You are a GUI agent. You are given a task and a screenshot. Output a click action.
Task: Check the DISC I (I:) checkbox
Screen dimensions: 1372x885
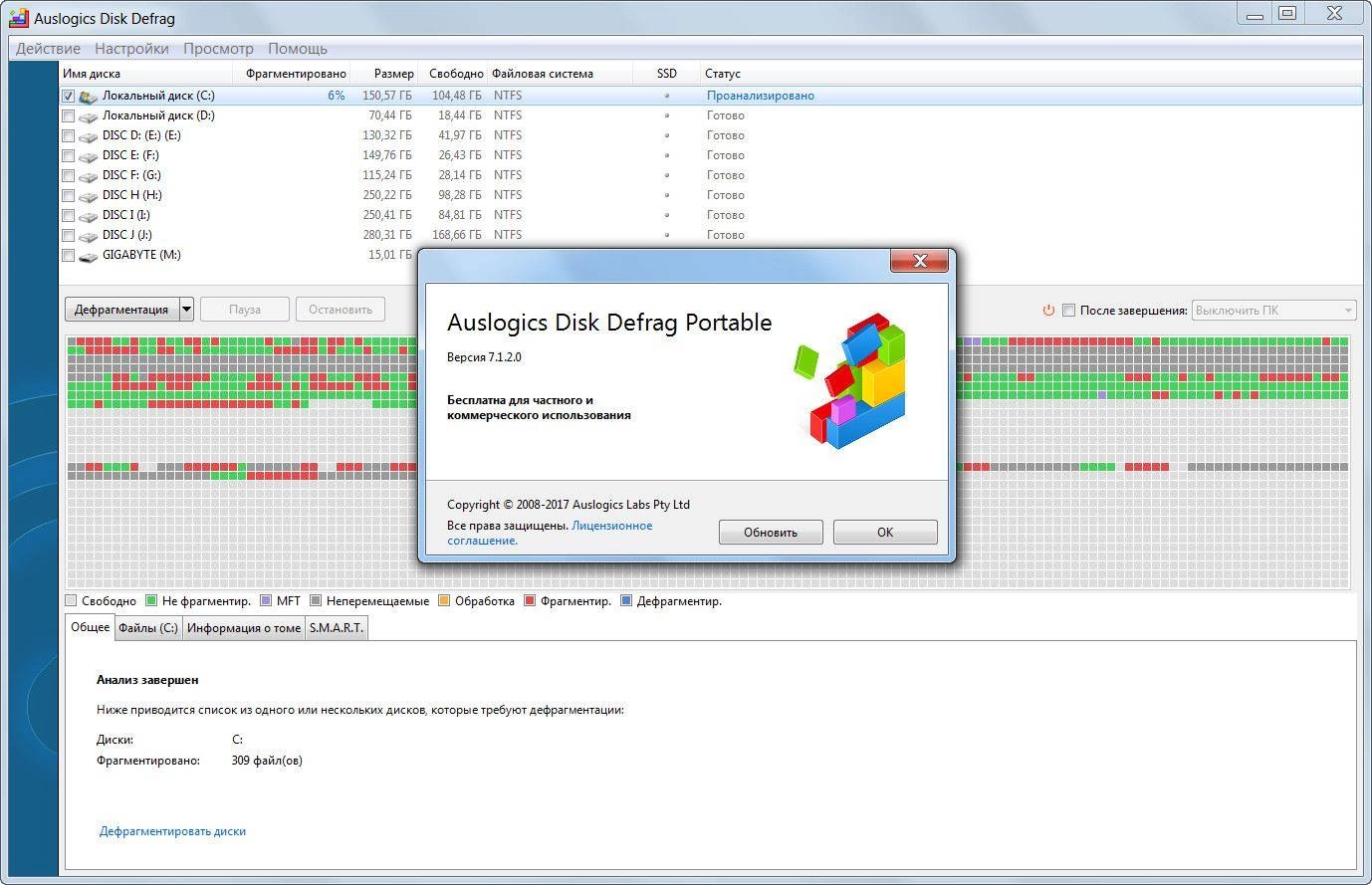click(68, 216)
